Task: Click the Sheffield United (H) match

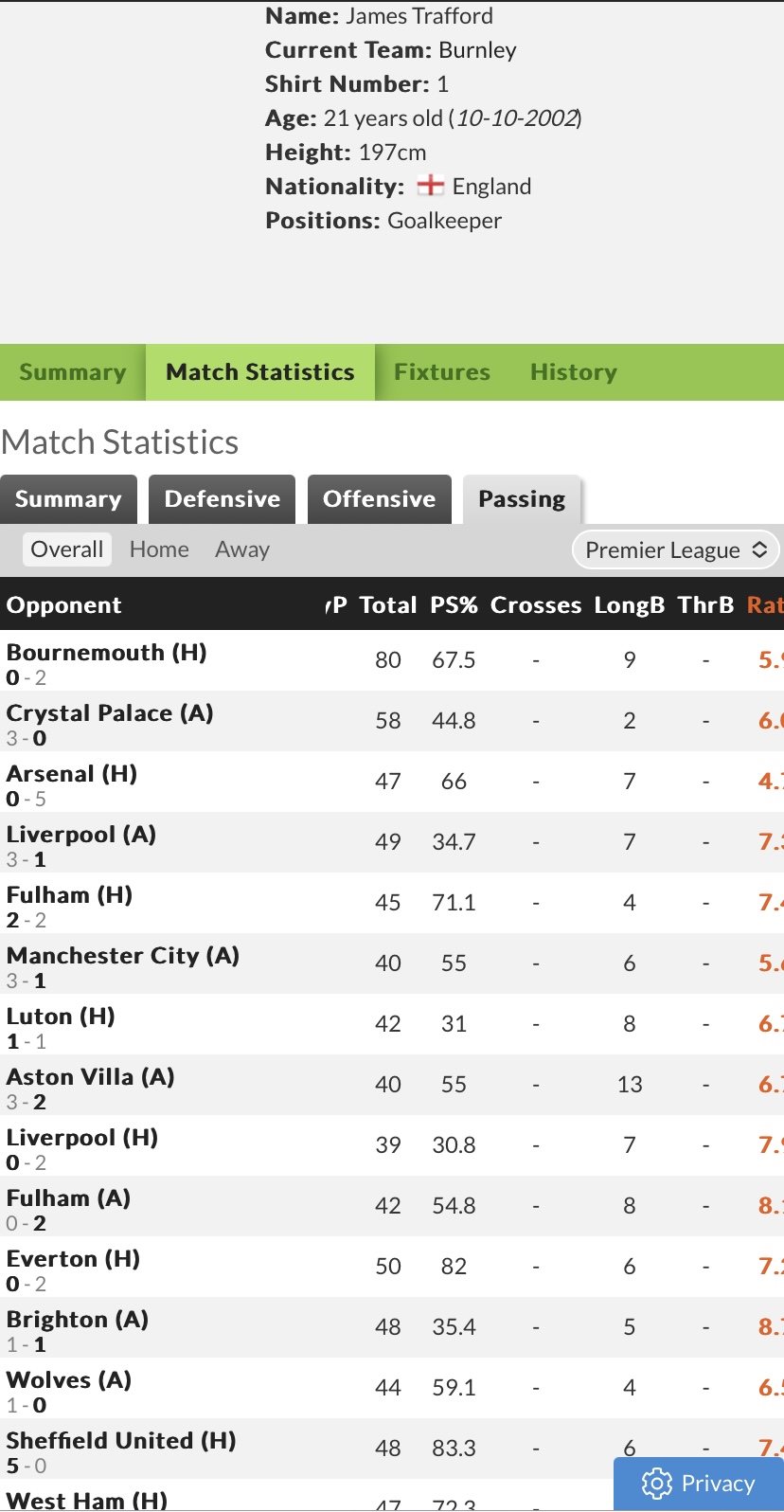Action: [x=121, y=1441]
